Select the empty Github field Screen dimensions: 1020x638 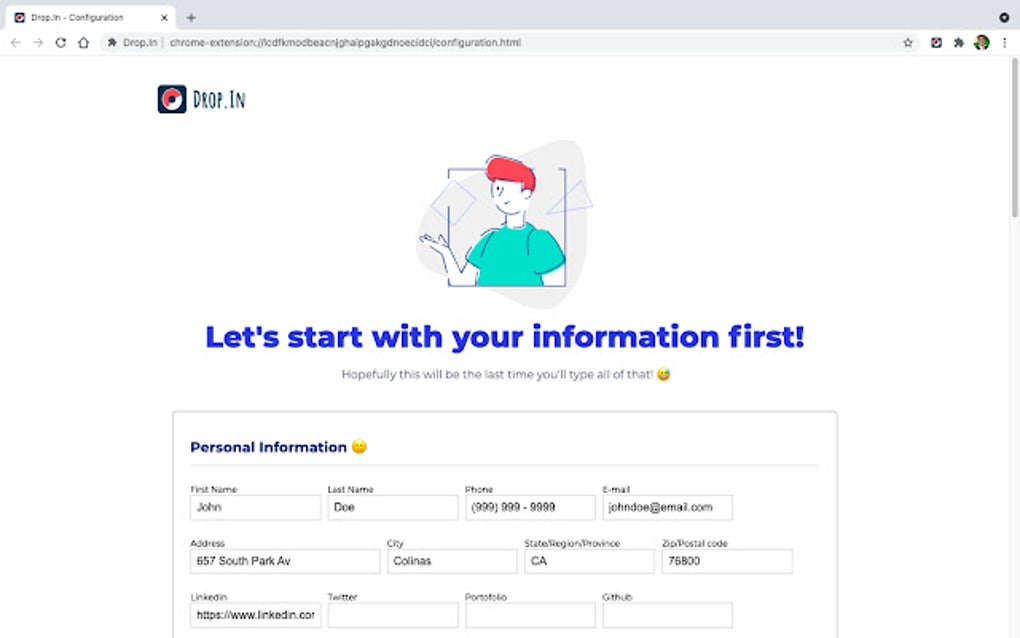pyautogui.click(x=668, y=615)
